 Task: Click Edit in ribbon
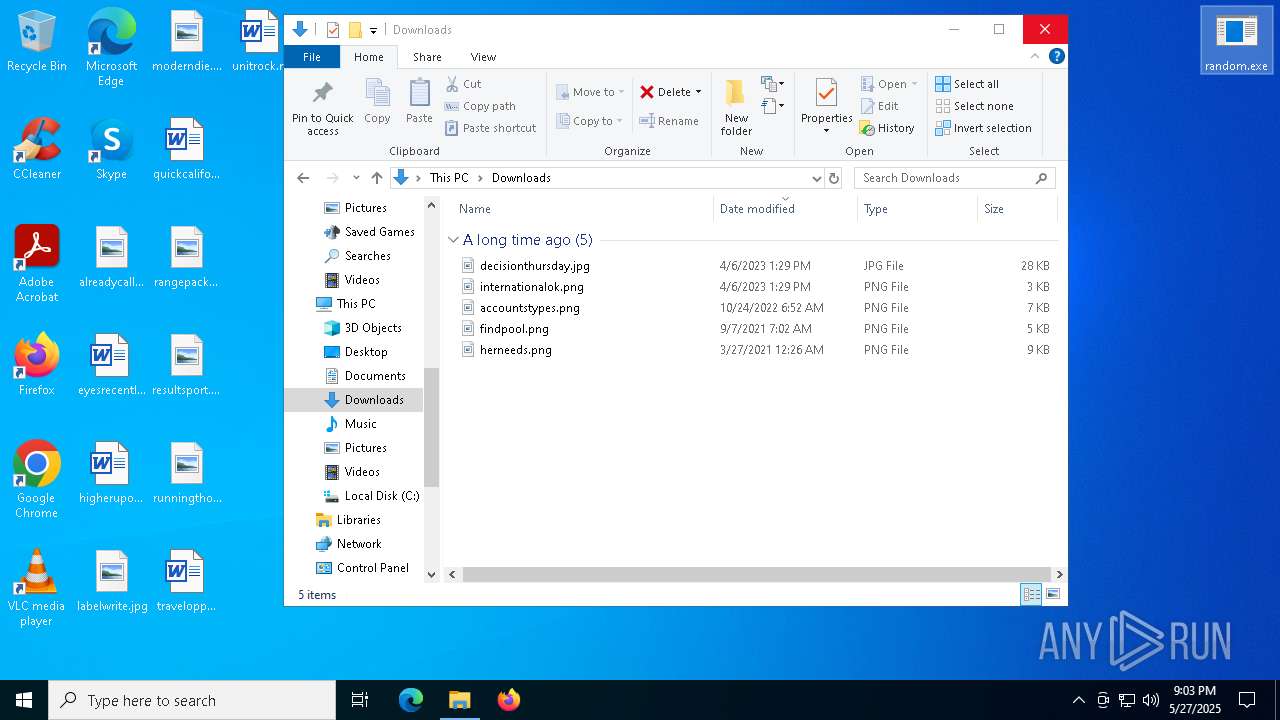pyautogui.click(x=879, y=106)
